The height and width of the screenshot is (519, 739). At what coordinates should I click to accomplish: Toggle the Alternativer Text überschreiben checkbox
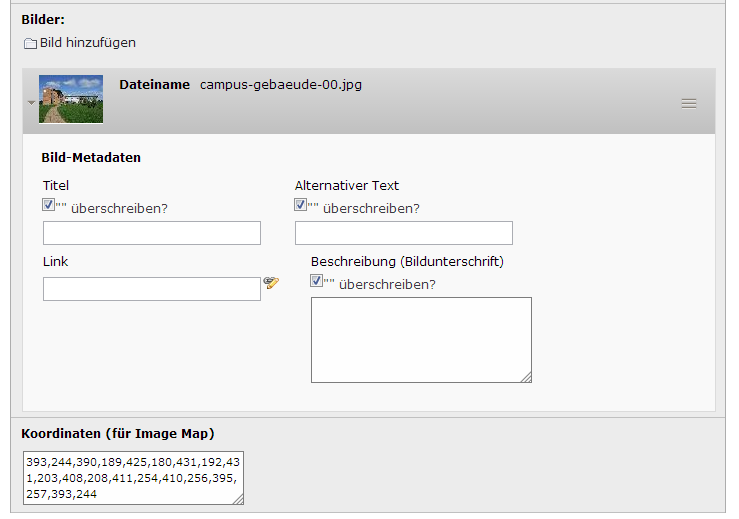[x=300, y=204]
